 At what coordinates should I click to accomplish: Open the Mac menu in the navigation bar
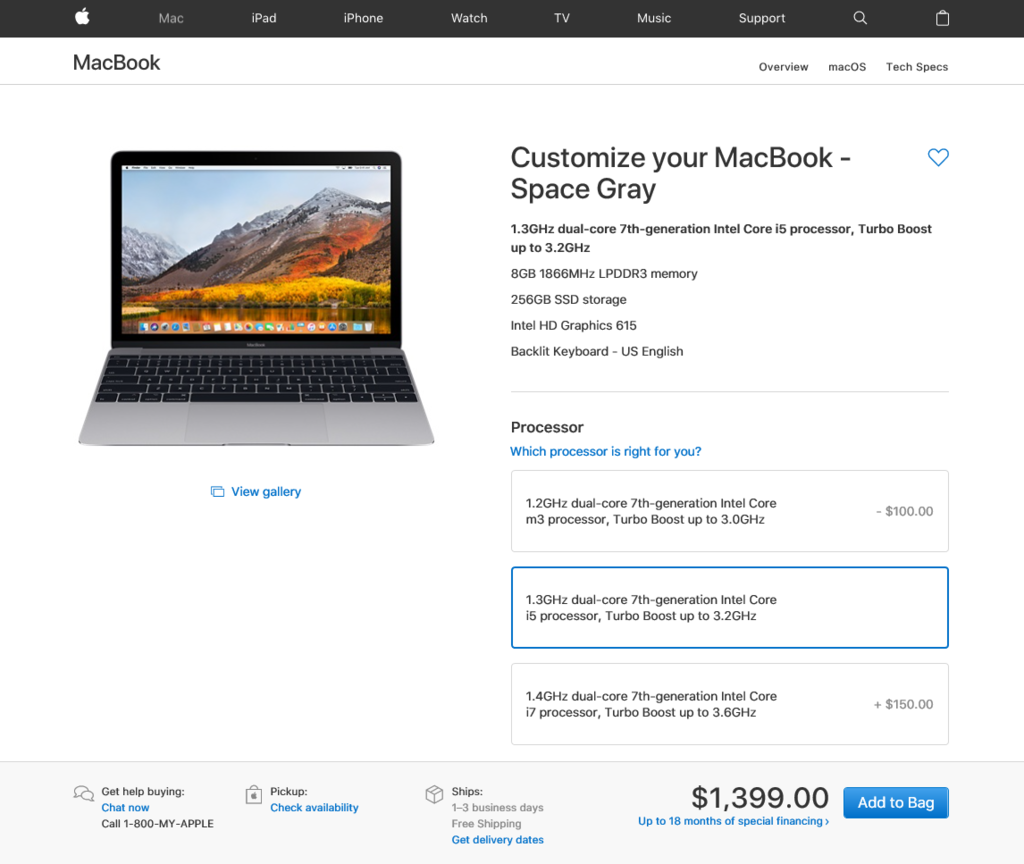(x=171, y=18)
